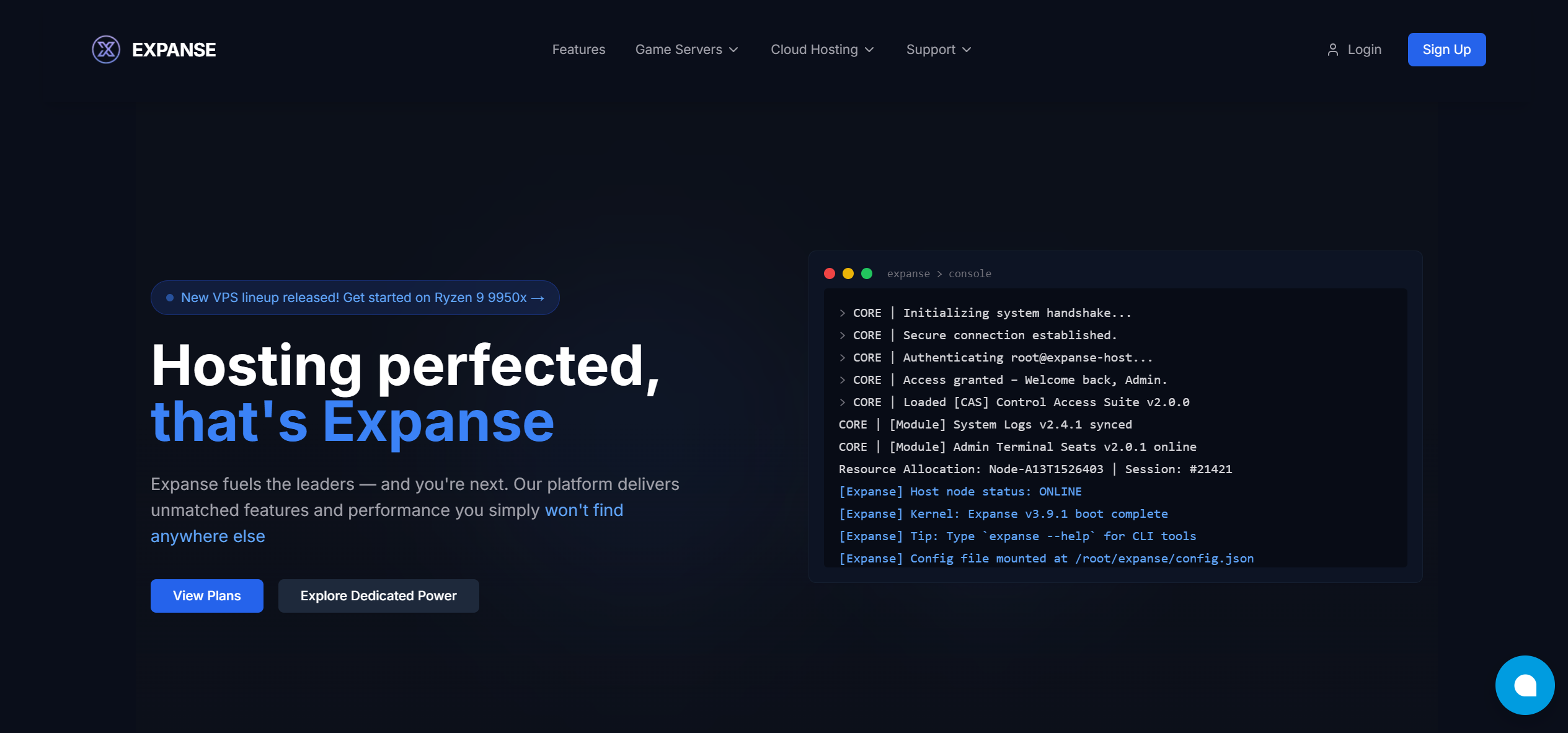Click the red traffic light on console window
This screenshot has width=1568, height=733.
pos(830,273)
